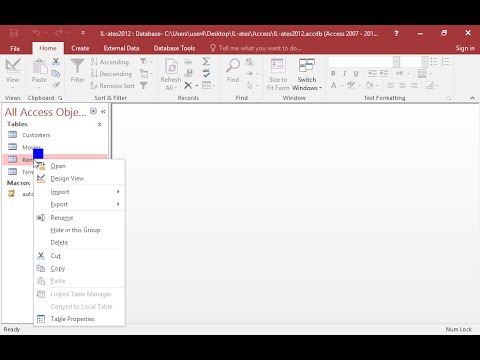Collapse the ribbon using the caret
Image resolution: width=480 pixels, height=360 pixels.
[472, 98]
